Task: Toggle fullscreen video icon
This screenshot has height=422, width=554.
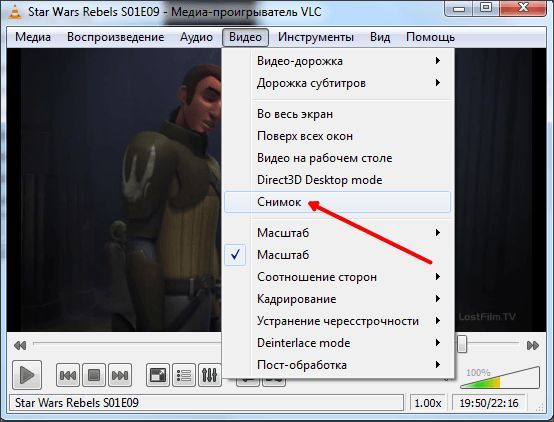Action: pyautogui.click(x=158, y=375)
